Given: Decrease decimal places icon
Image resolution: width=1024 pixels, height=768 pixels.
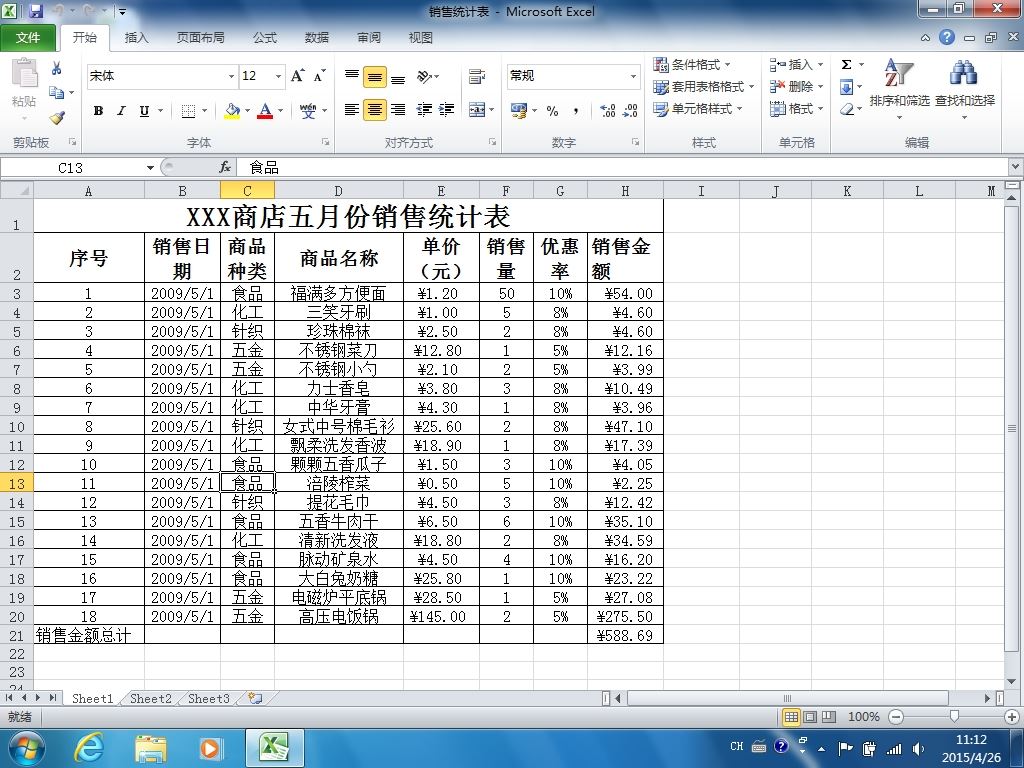Looking at the screenshot, I should pos(630,110).
